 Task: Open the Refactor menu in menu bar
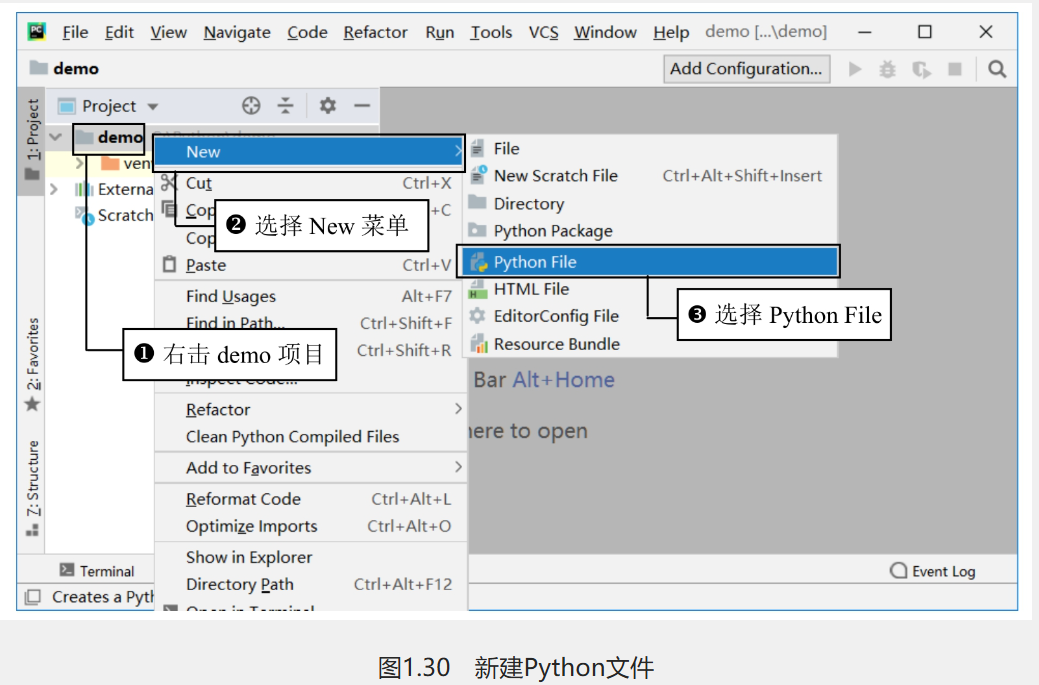click(x=375, y=32)
